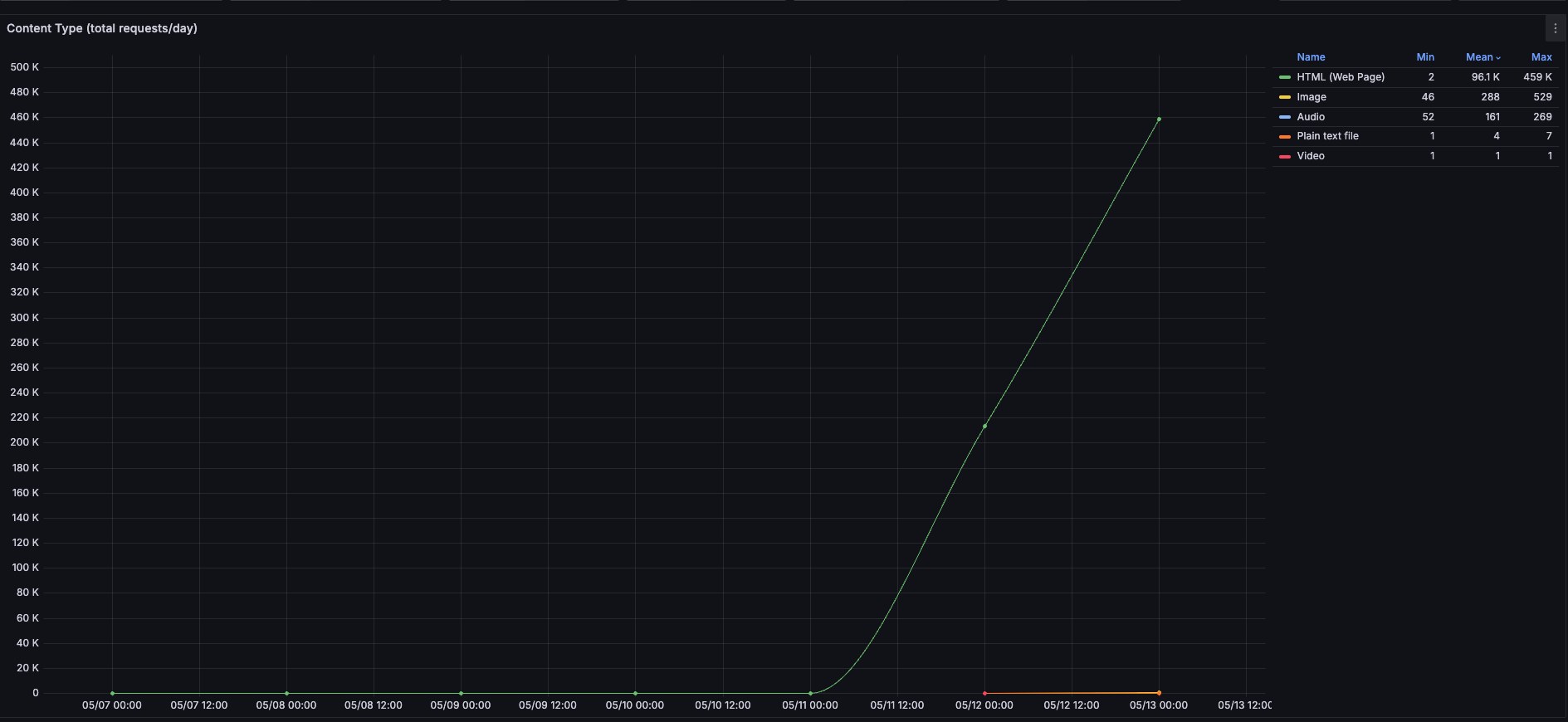
Task: Click orange Plain text file color marker
Action: [1284, 137]
